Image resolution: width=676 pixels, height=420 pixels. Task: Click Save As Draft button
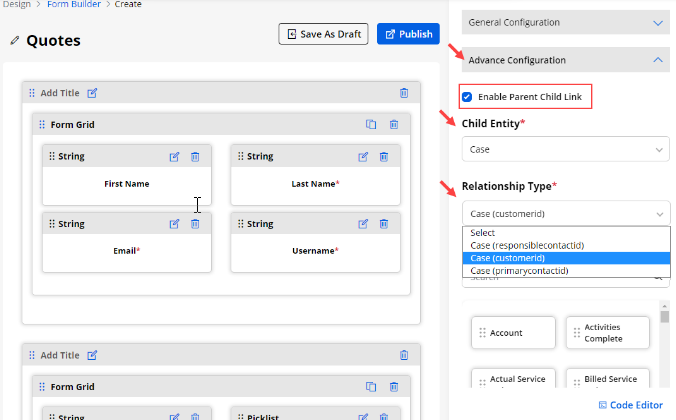[323, 34]
